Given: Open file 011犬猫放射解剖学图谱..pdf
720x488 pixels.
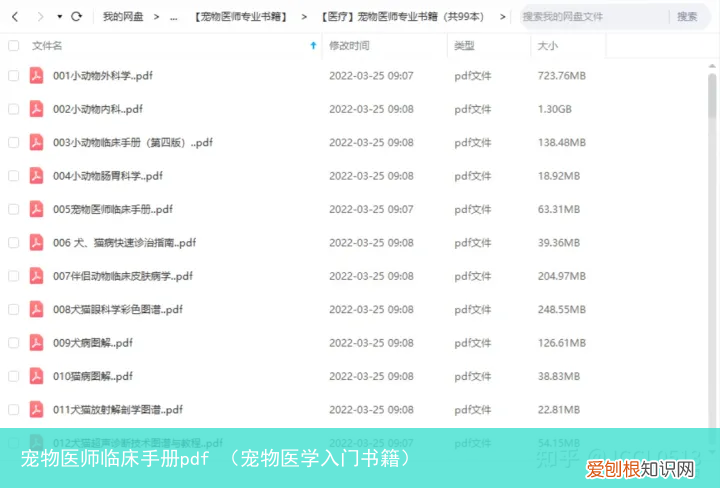Looking at the screenshot, I should [x=118, y=410].
